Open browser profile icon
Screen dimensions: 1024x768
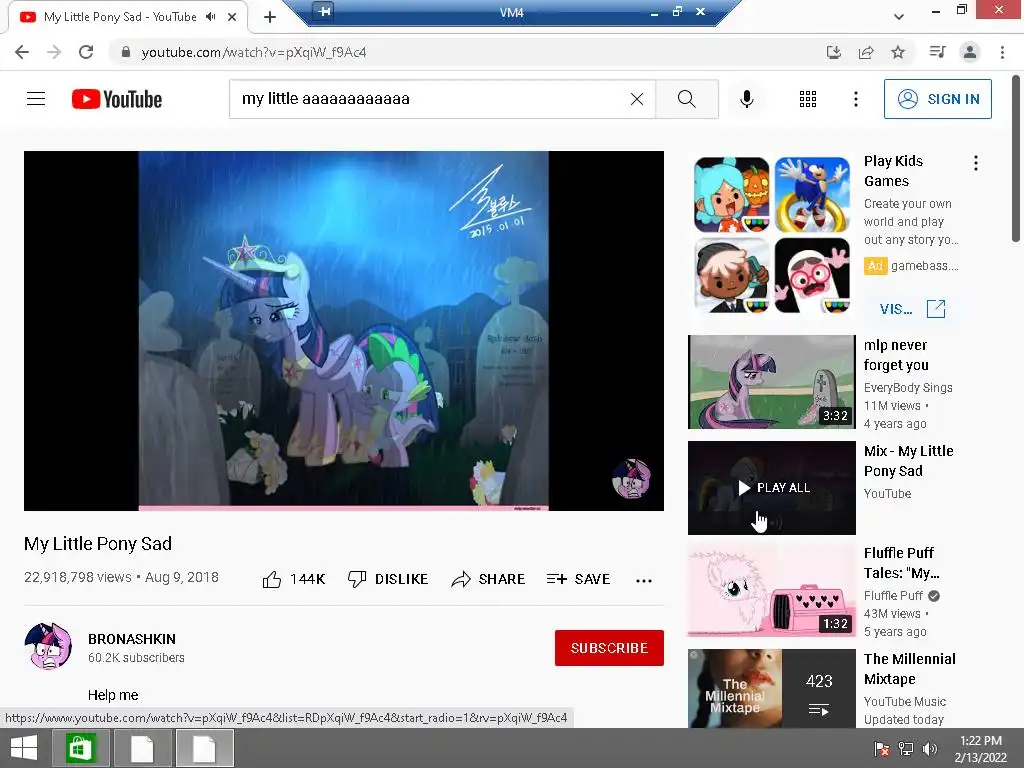pyautogui.click(x=970, y=52)
